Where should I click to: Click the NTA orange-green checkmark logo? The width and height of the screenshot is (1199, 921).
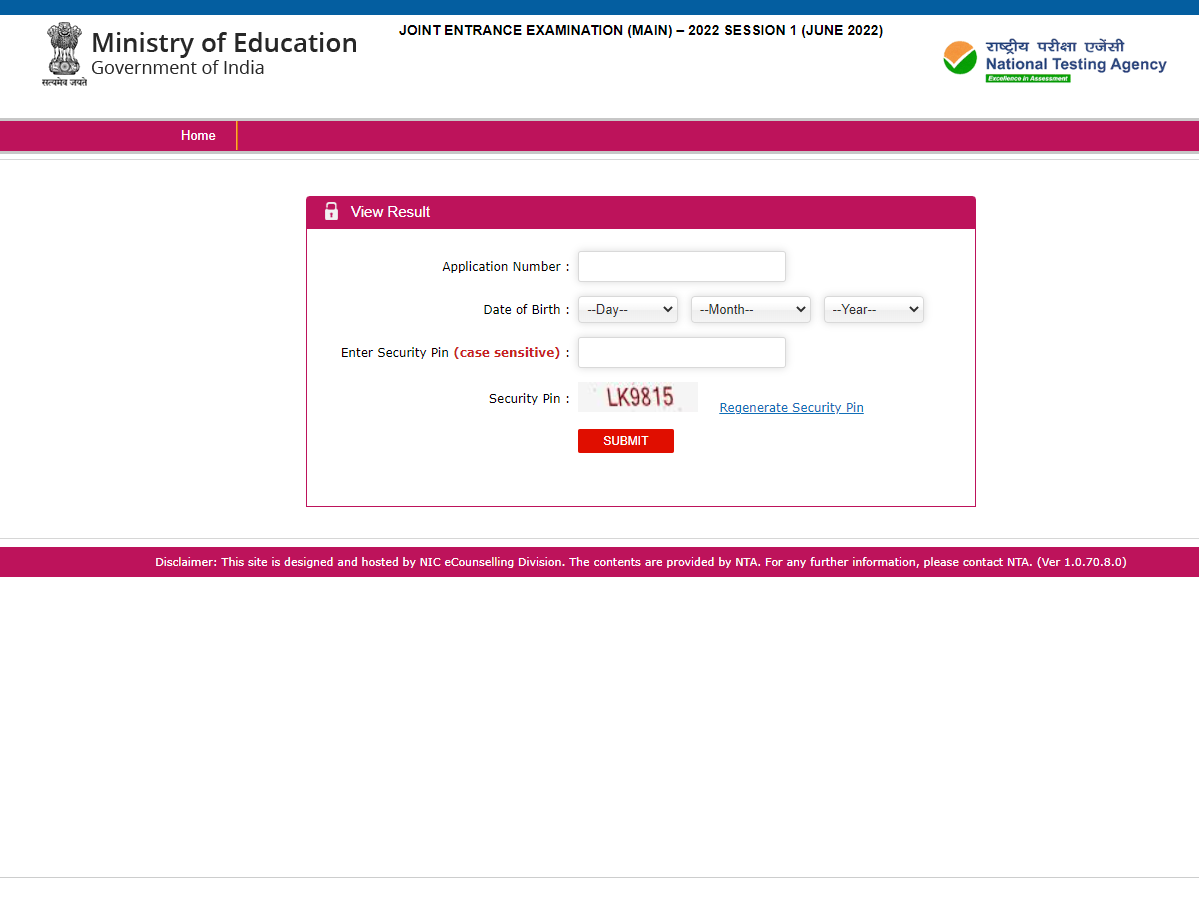[960, 58]
